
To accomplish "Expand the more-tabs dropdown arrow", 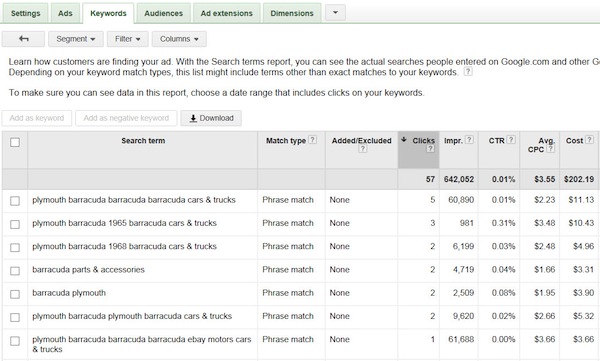I will [x=335, y=13].
